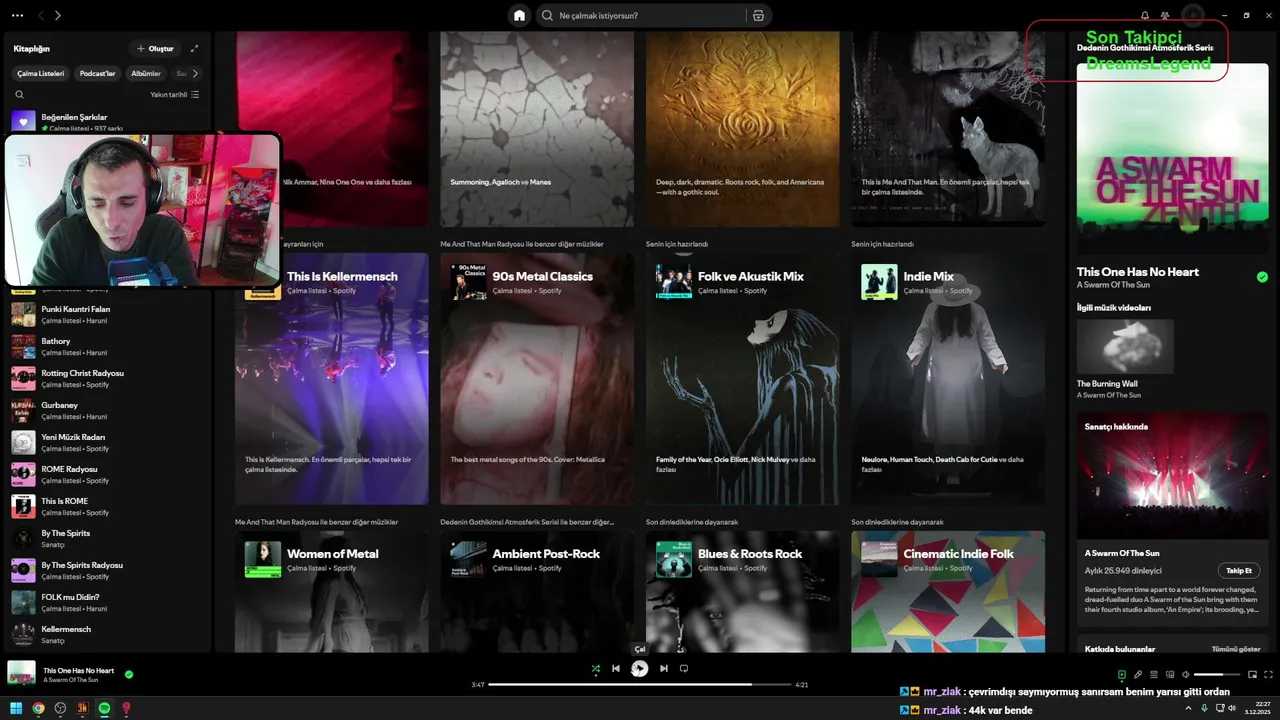The image size is (1280, 720).
Task: Show more library filter chips arrow
Action: point(195,73)
